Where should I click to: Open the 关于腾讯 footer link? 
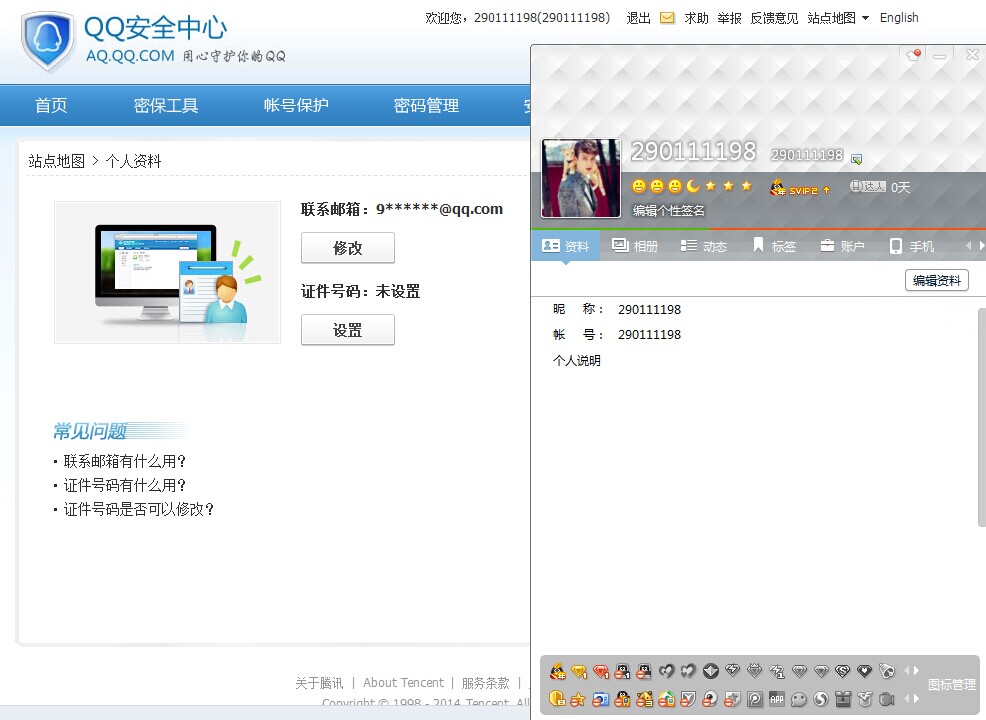pyautogui.click(x=319, y=683)
